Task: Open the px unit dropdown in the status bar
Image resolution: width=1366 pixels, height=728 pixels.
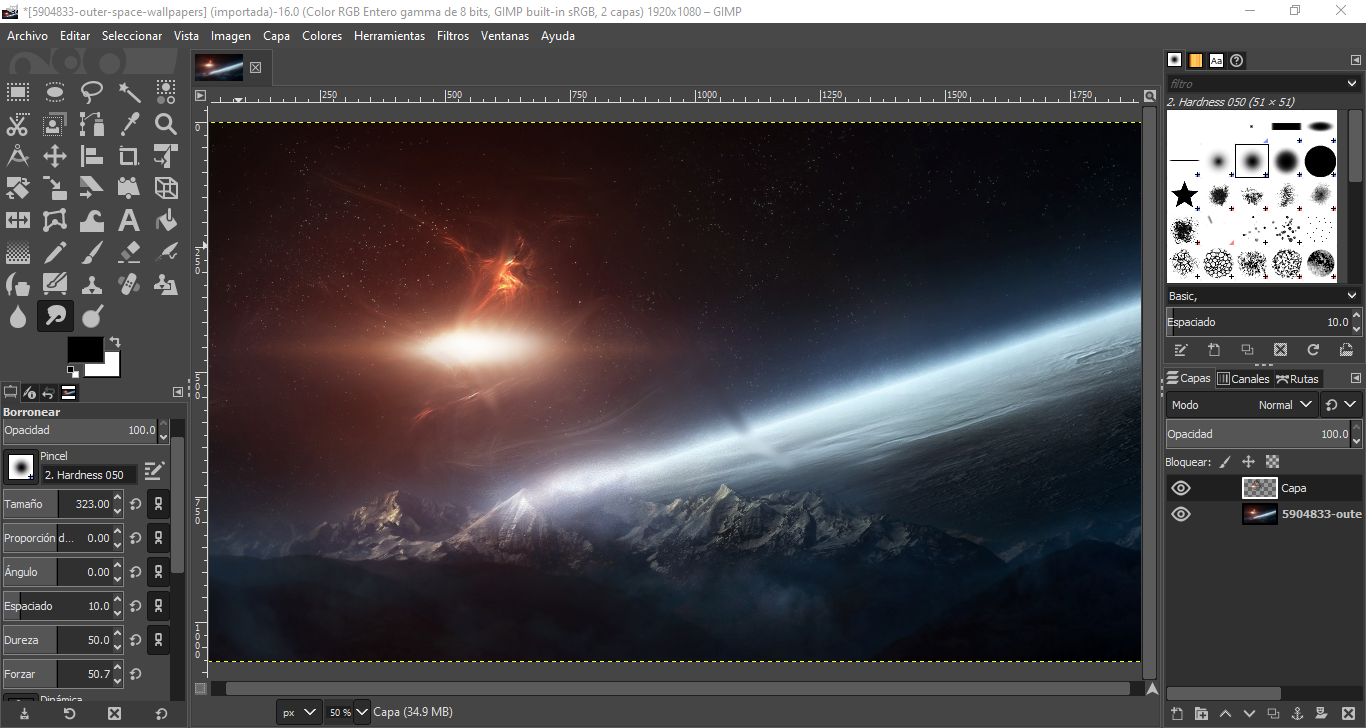Action: [x=299, y=712]
